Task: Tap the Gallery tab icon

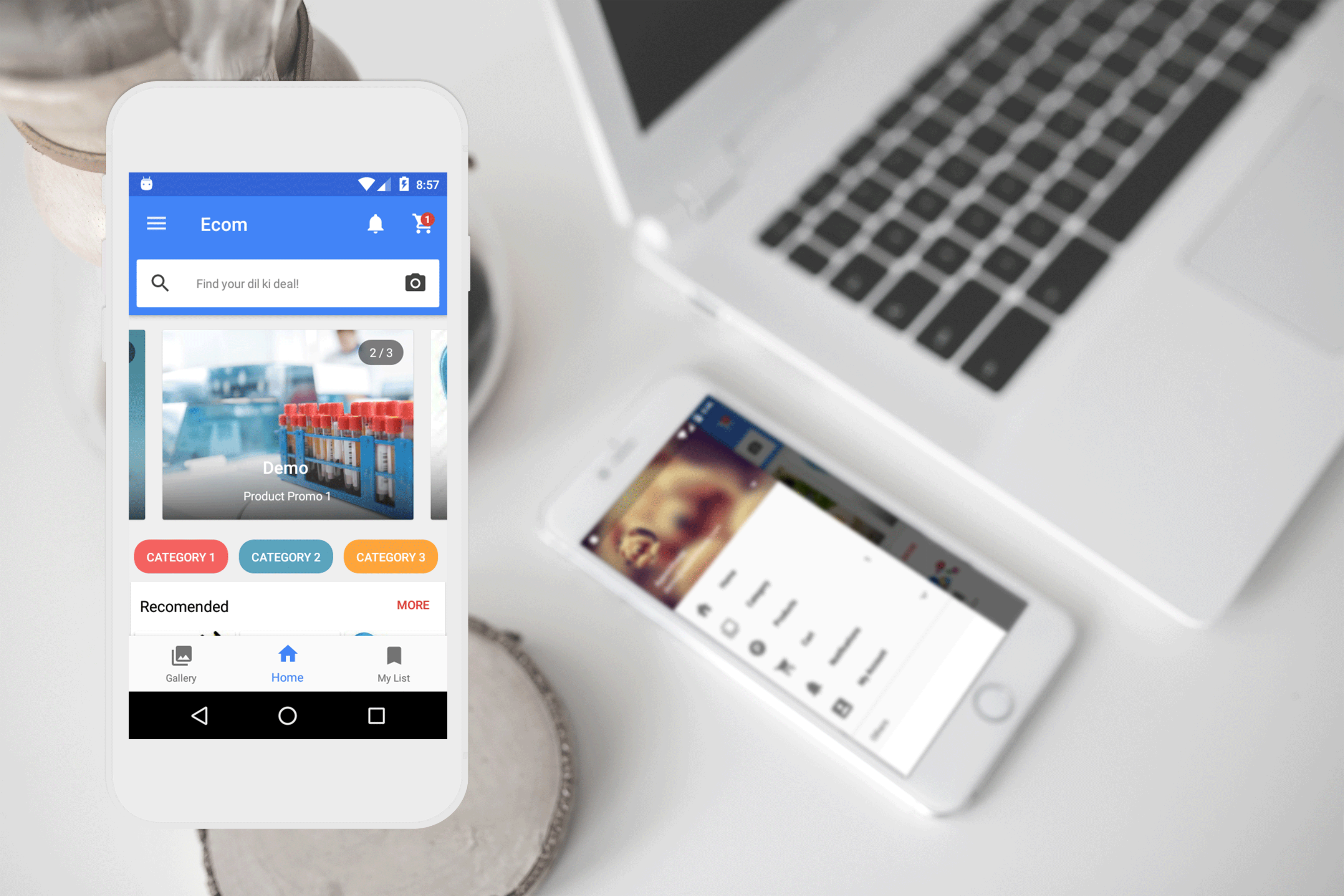Action: (x=180, y=660)
